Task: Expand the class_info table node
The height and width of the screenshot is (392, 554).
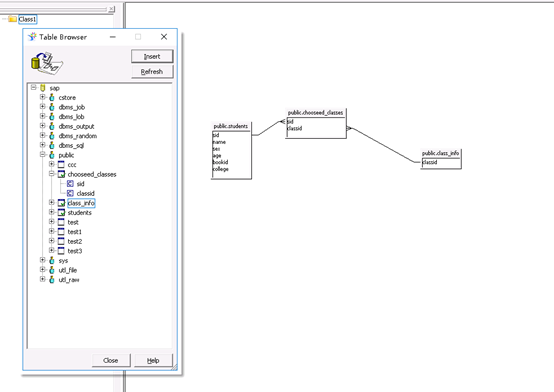Action: (x=52, y=203)
